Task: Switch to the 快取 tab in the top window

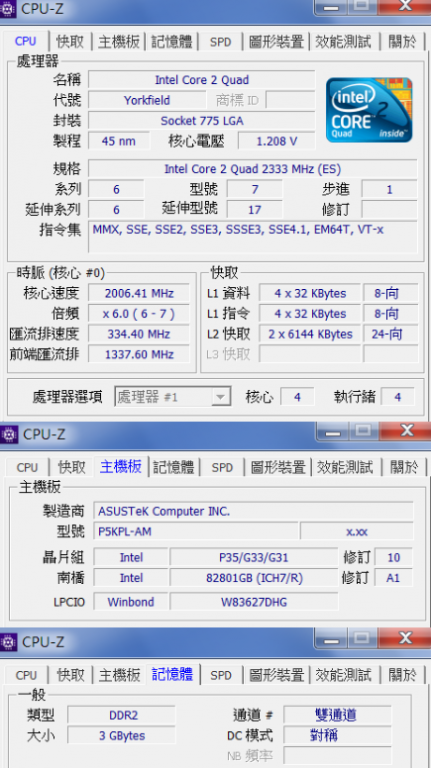Action: coord(71,42)
